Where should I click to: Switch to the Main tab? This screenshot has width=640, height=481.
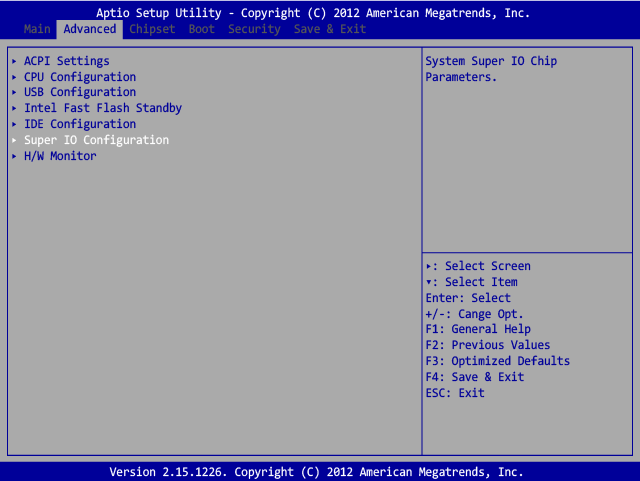pos(37,29)
